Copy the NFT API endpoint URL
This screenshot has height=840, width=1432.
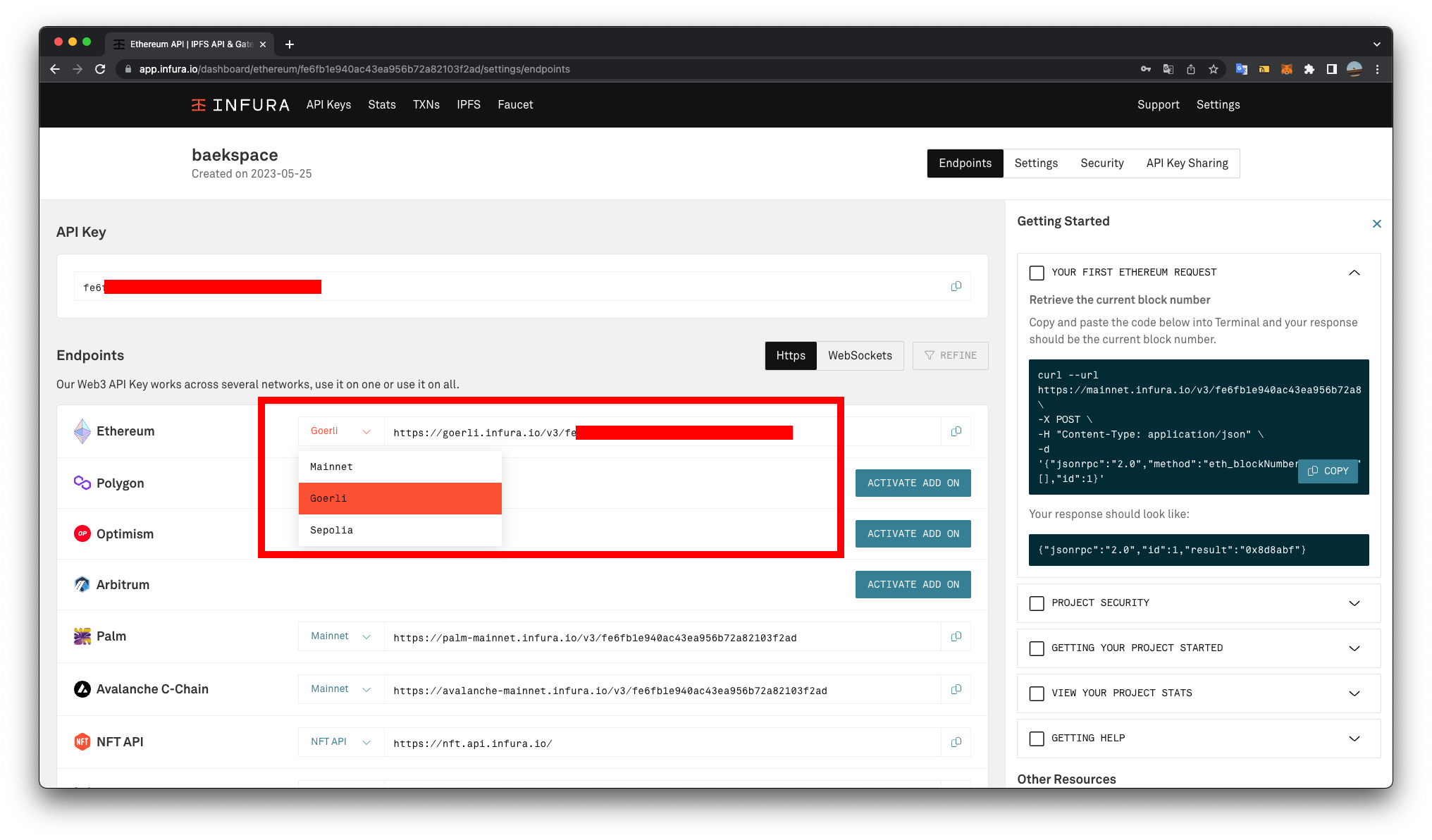pyautogui.click(x=956, y=742)
